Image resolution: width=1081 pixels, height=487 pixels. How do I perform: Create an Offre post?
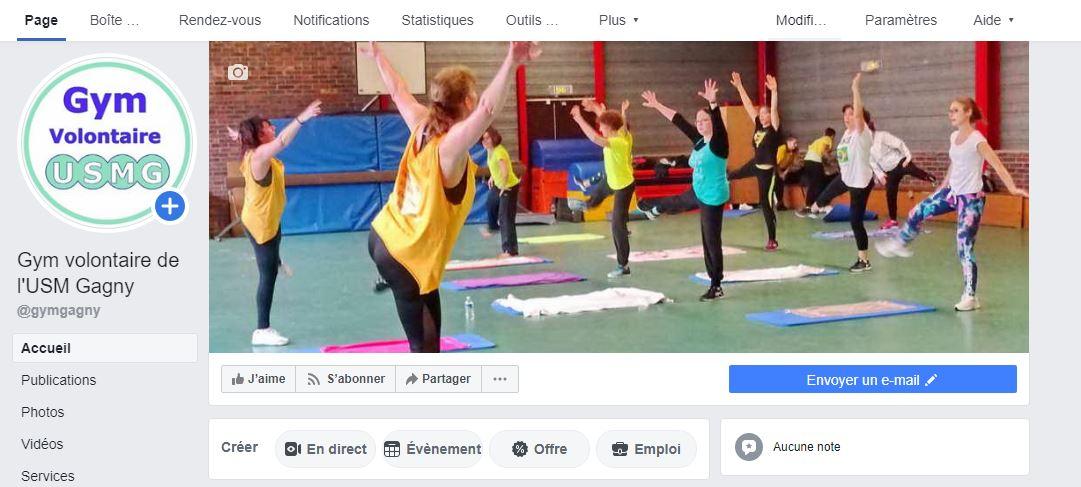point(539,449)
